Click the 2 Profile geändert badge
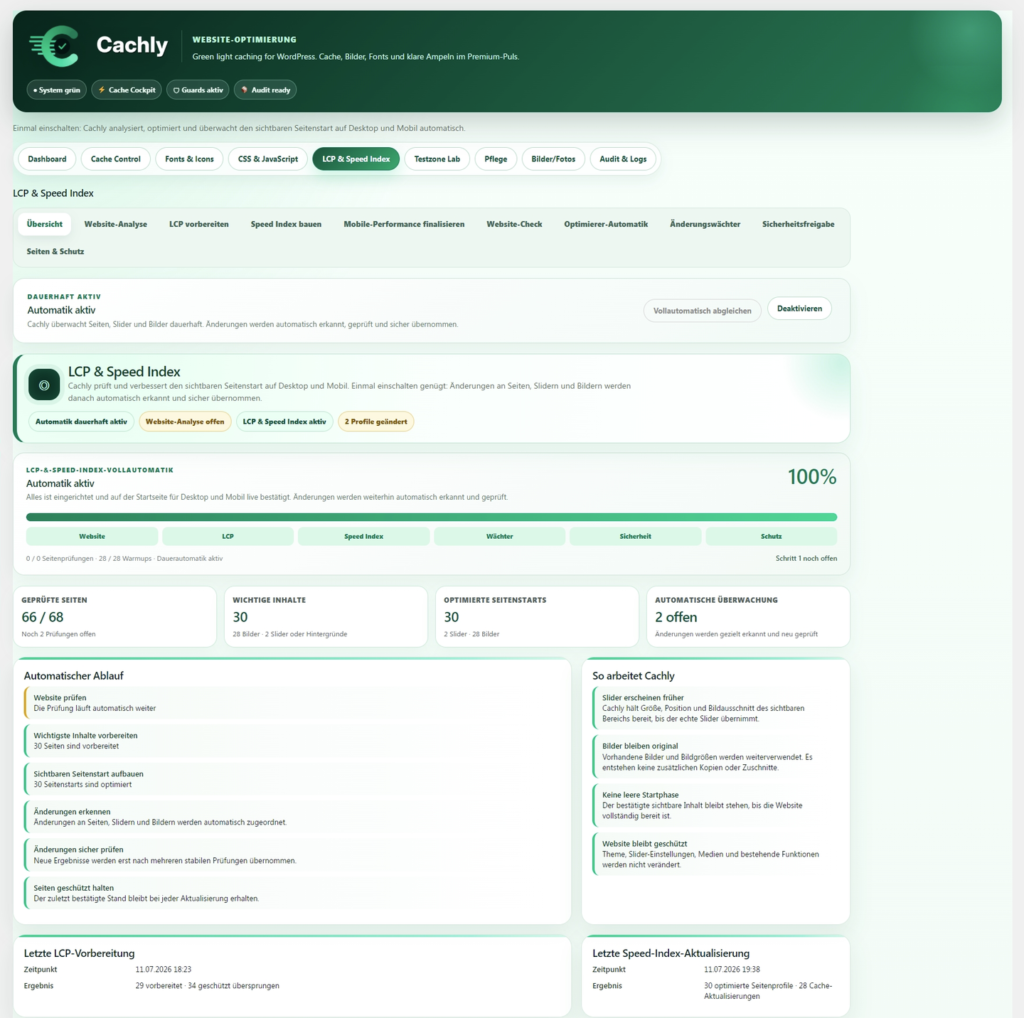The width and height of the screenshot is (1024, 1018). tap(376, 422)
